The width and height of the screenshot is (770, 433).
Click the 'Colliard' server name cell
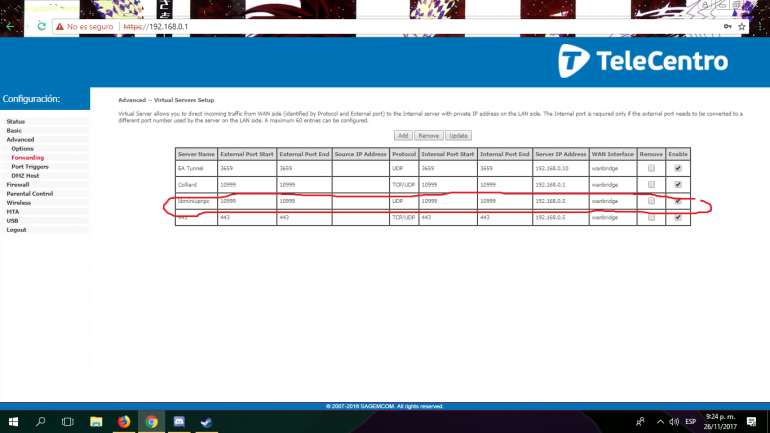pyautogui.click(x=196, y=185)
